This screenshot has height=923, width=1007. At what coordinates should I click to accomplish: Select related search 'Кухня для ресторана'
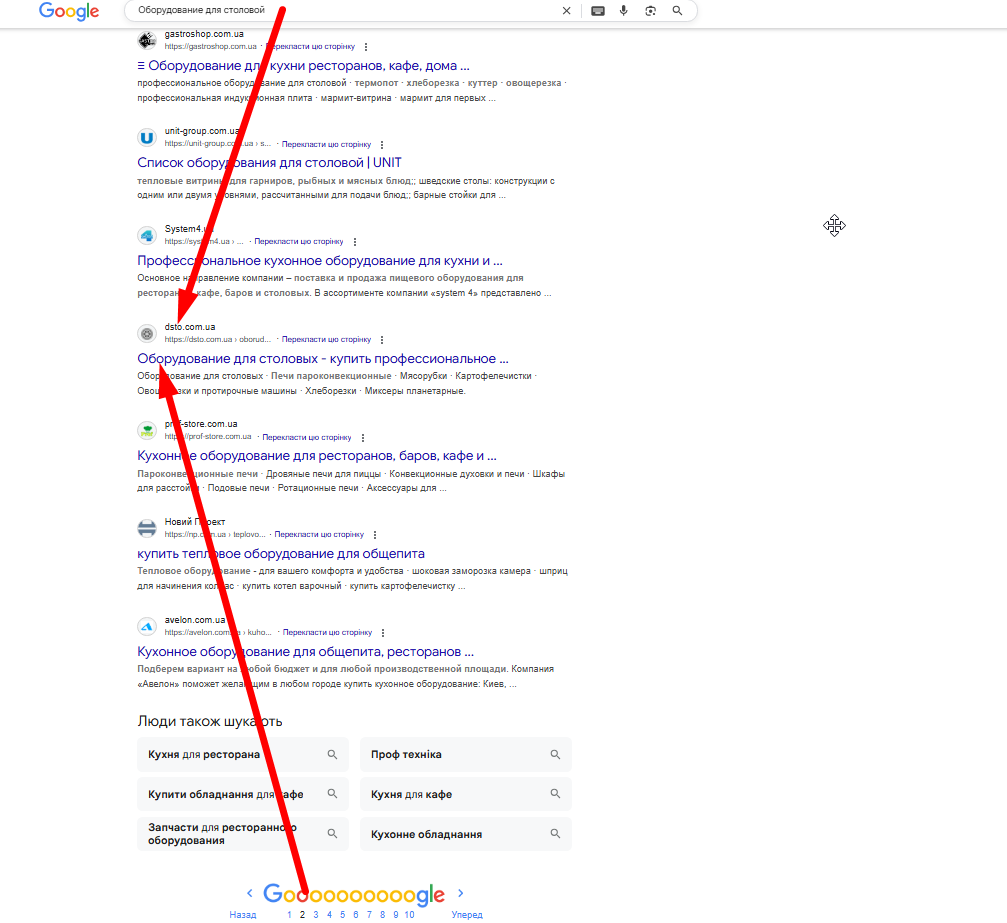point(243,755)
